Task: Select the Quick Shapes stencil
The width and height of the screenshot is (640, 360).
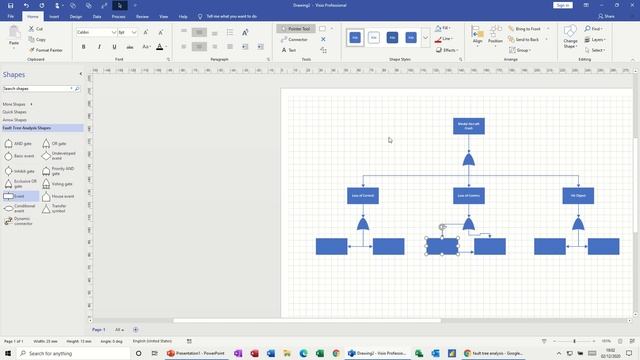Action: coord(14,112)
